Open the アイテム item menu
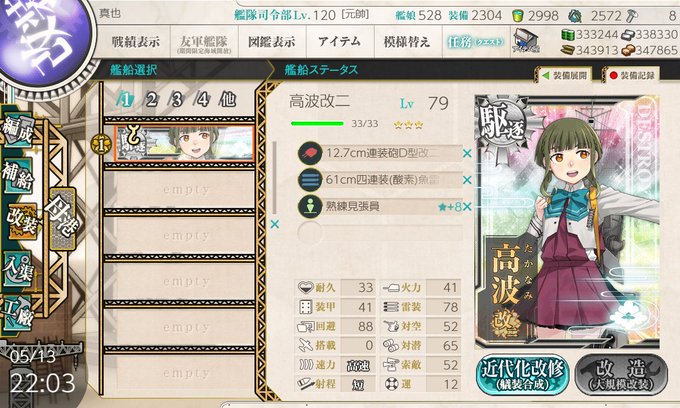Image resolution: width=680 pixels, height=408 pixels. (x=340, y=42)
